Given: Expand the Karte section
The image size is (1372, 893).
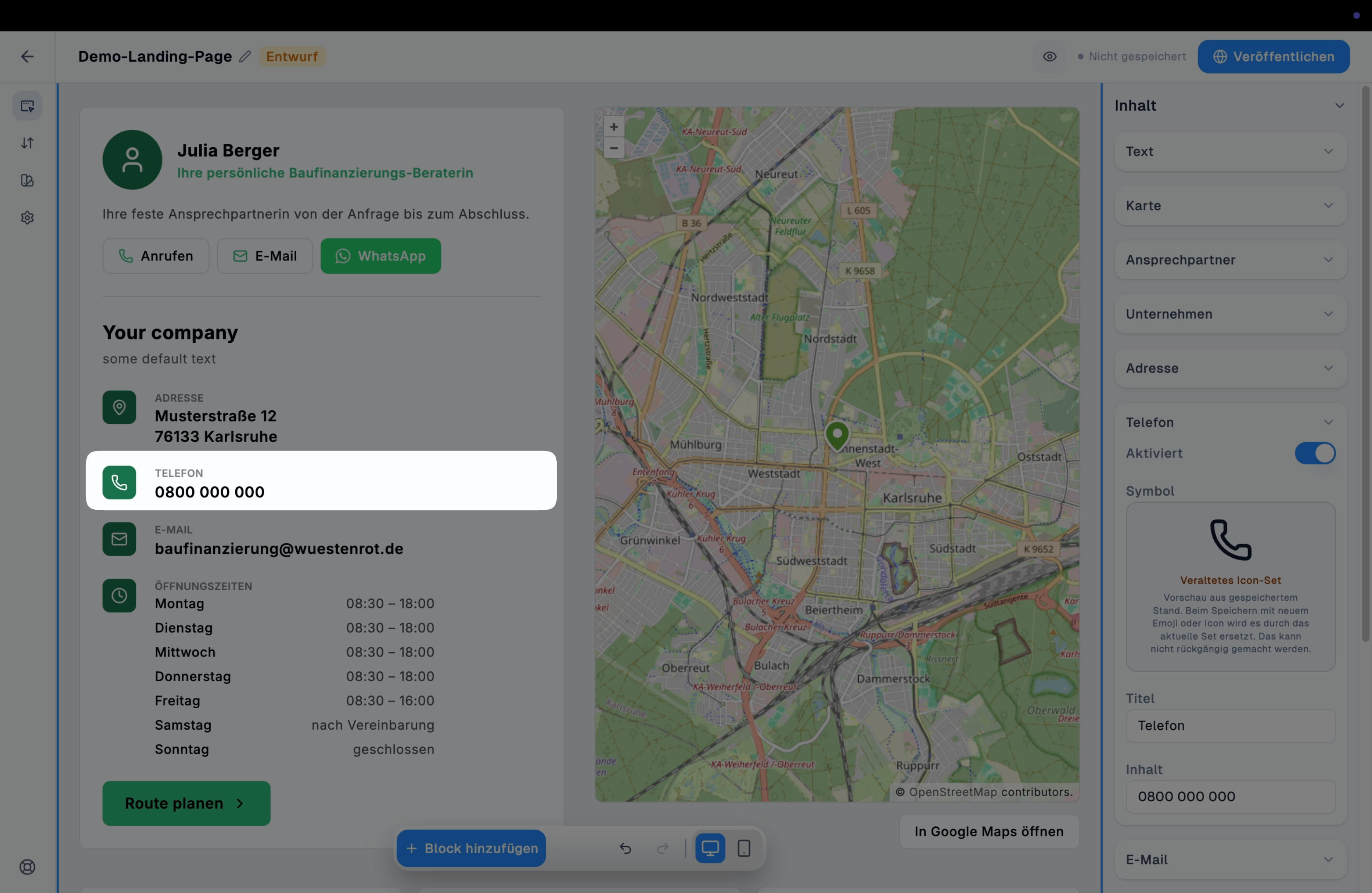Looking at the screenshot, I should 1230,206.
